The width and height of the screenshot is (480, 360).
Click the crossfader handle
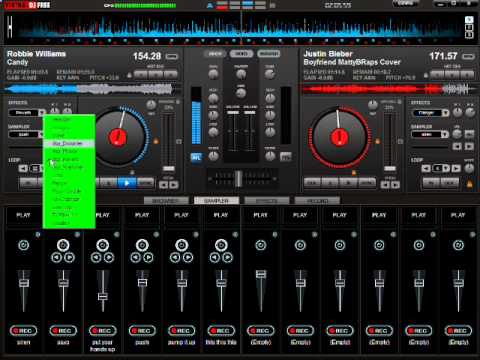click(x=239, y=178)
